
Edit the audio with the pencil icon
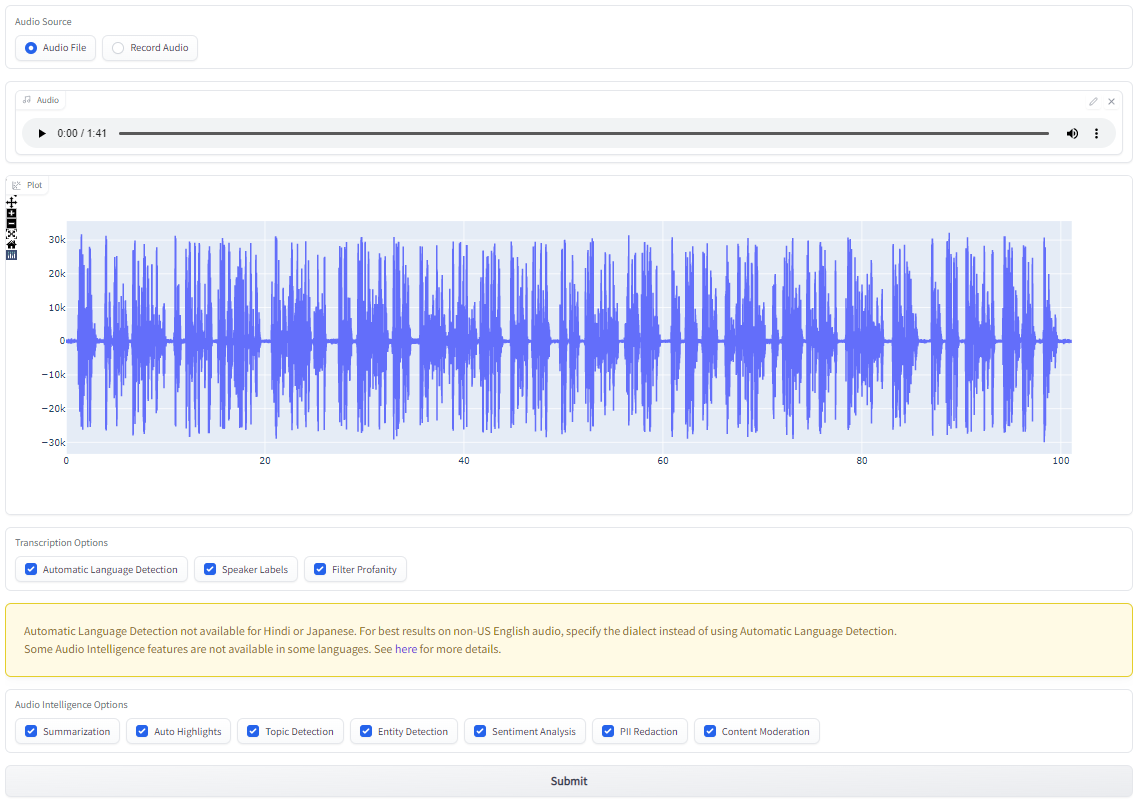[x=1093, y=102]
